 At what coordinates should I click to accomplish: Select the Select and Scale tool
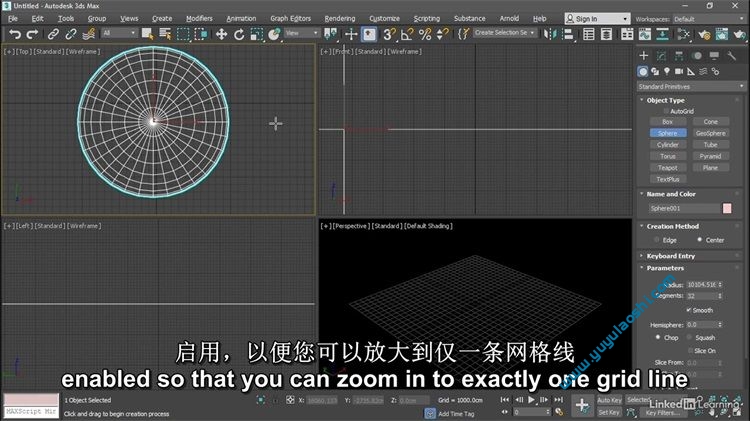[256, 34]
